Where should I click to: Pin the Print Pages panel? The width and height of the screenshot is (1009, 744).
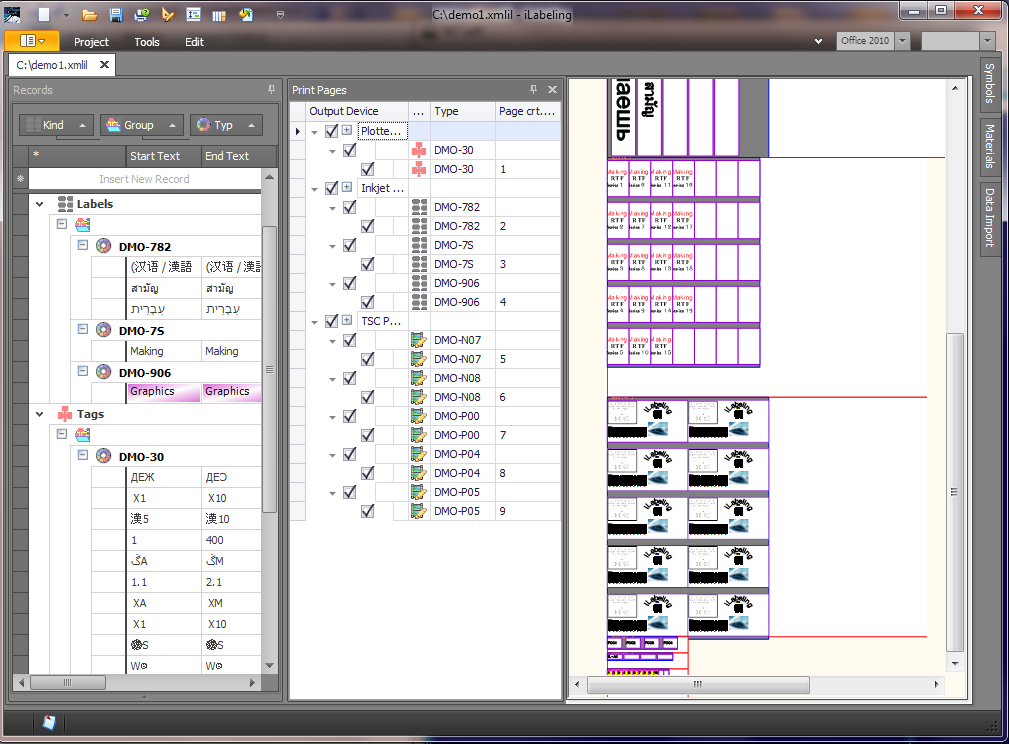(x=533, y=89)
